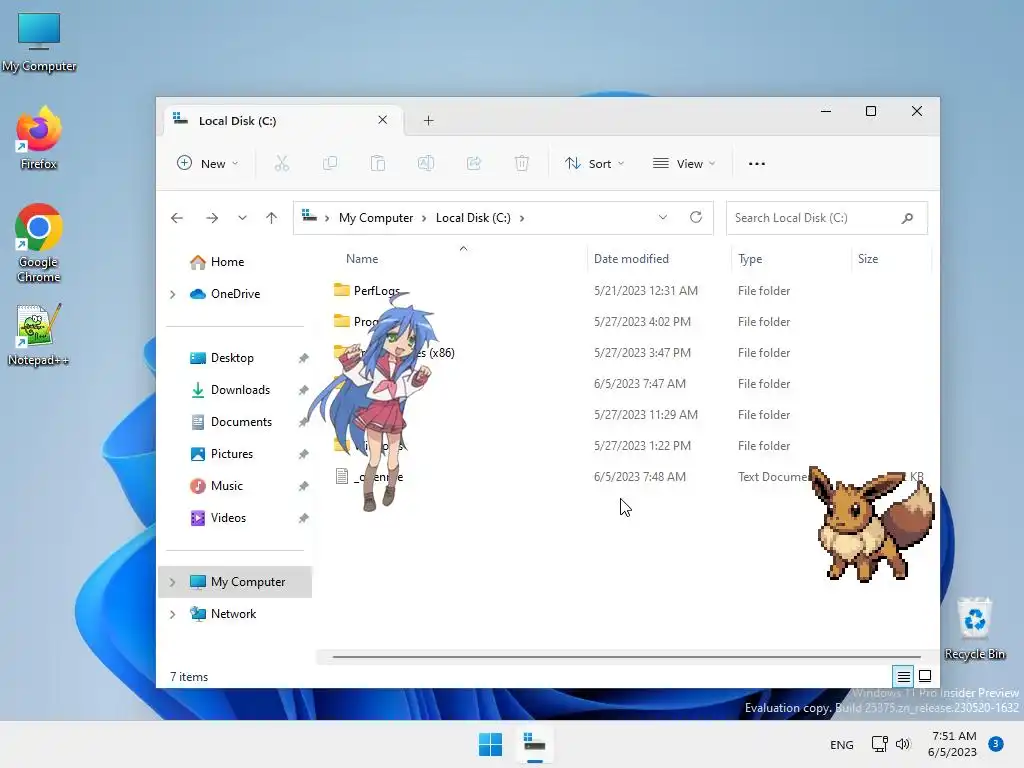
Task: Select the Recycle Bin desktop icon
Action: click(x=974, y=628)
